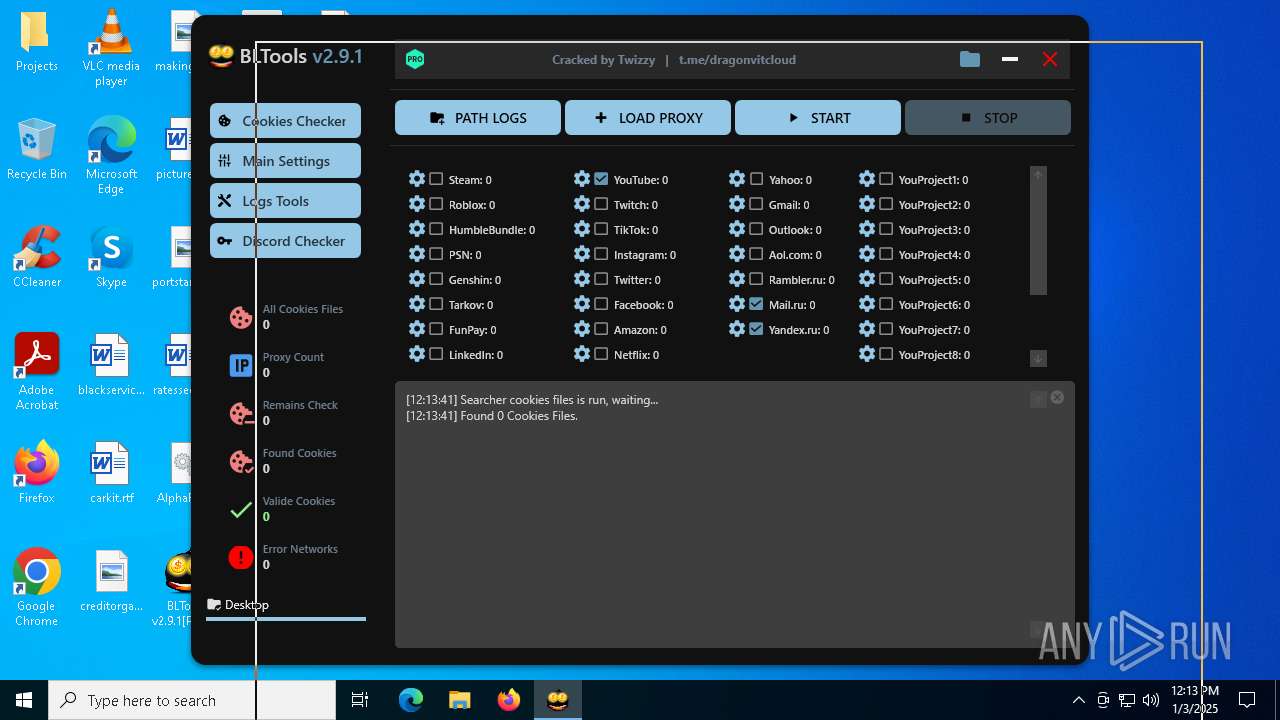Open Windows Start menu
Viewport: 1280px width, 720px height.
click(24, 700)
